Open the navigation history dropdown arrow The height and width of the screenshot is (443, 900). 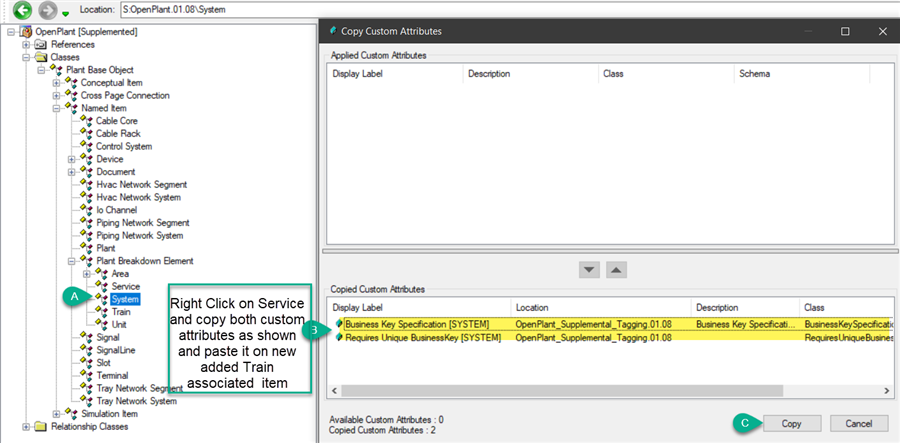(65, 13)
